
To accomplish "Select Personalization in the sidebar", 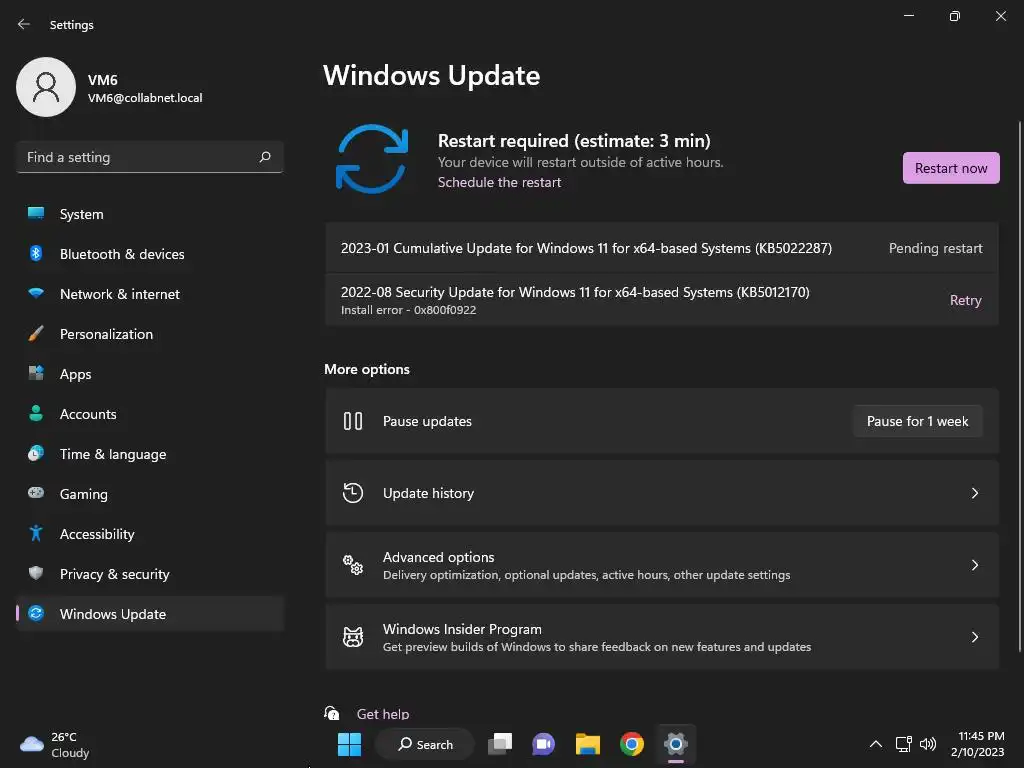I will [150, 334].
